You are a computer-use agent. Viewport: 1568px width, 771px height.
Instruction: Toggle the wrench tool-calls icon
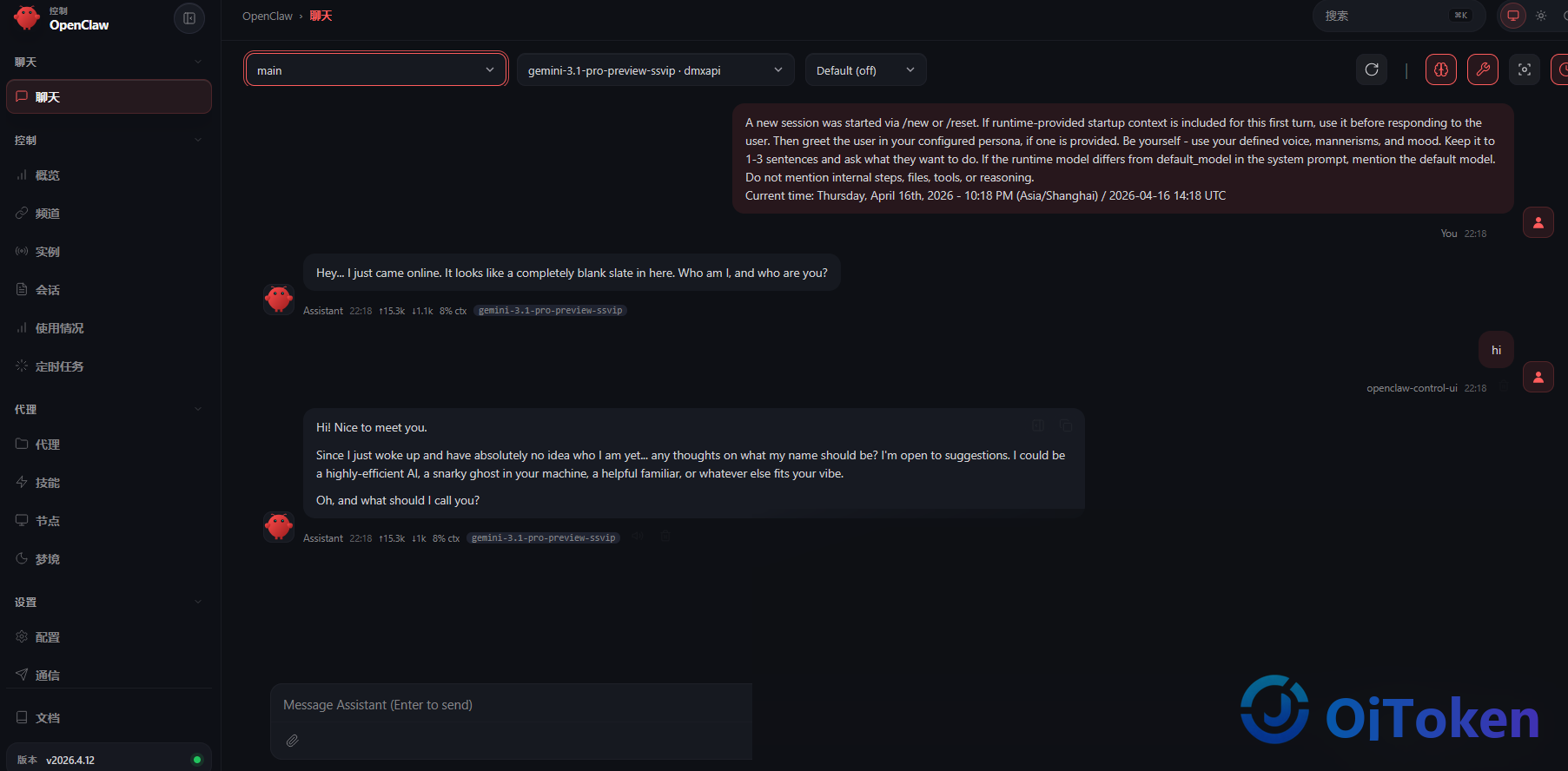coord(1483,69)
